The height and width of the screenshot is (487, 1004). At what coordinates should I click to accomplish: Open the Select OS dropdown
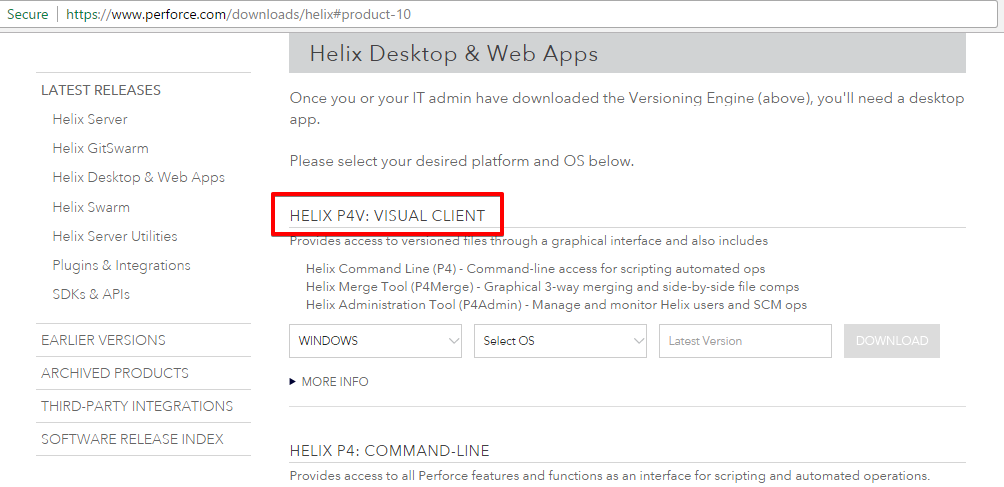tap(560, 340)
